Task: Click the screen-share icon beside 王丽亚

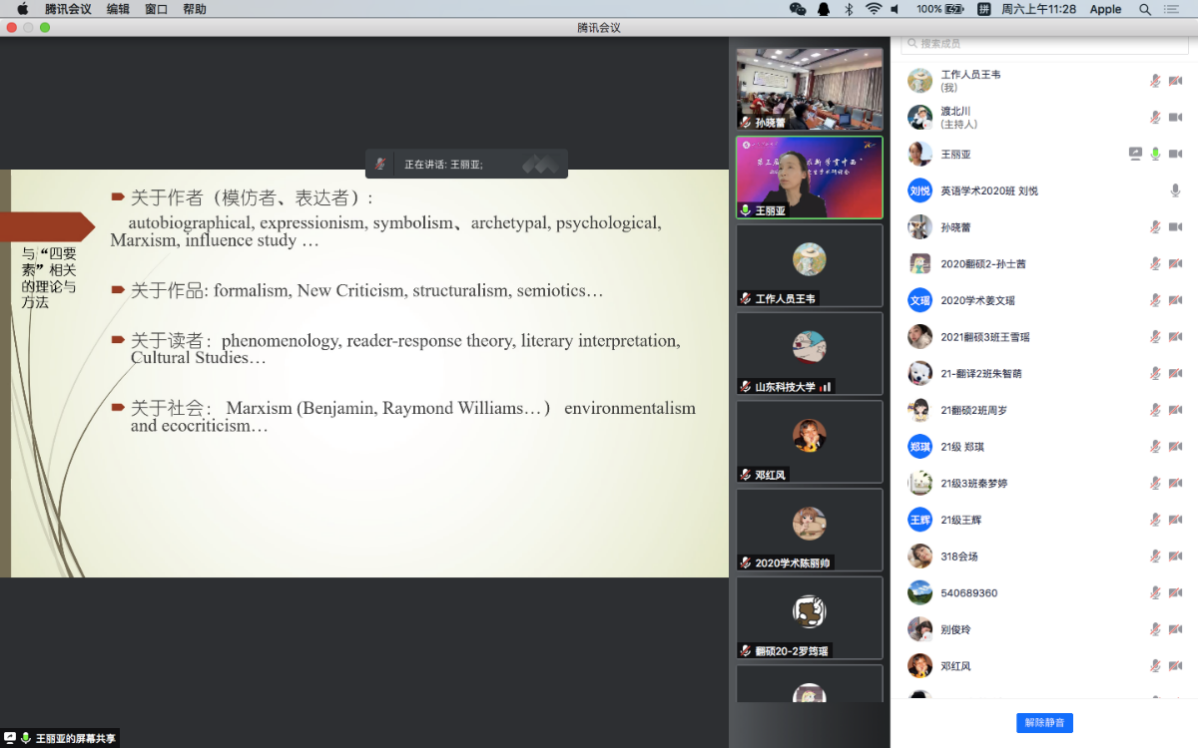Action: tap(1135, 154)
